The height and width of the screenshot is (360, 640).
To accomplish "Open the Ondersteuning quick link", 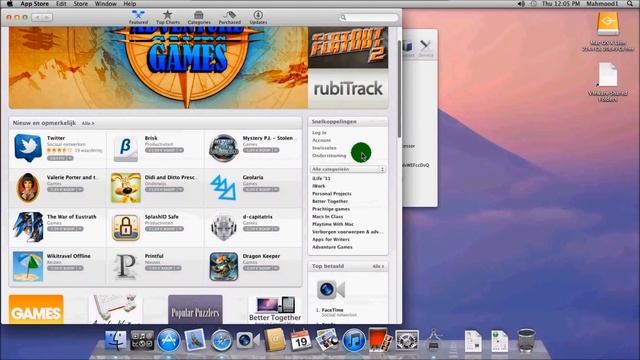I will pyautogui.click(x=329, y=156).
